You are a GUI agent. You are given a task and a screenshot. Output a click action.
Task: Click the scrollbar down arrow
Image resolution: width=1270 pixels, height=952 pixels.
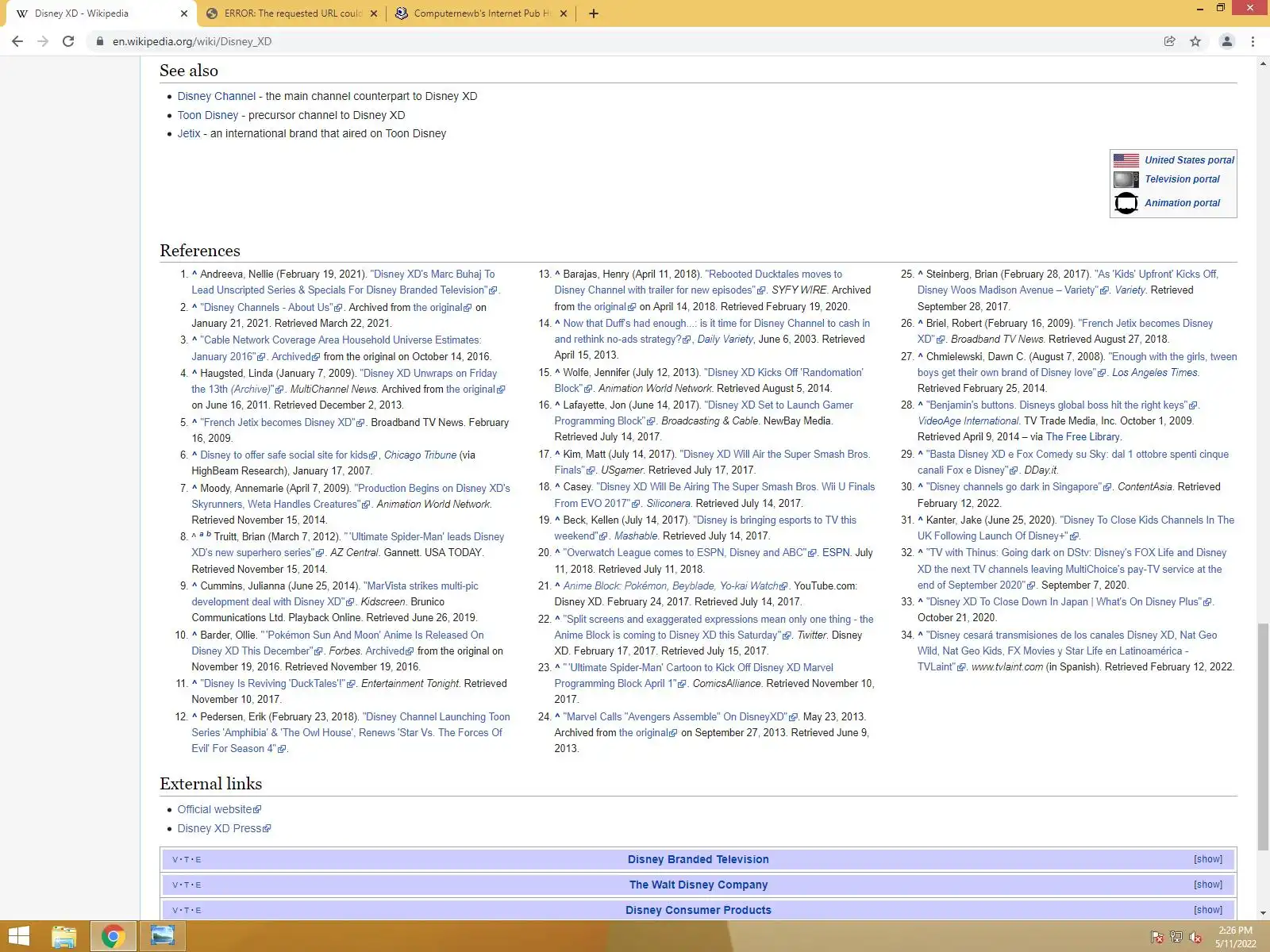coord(1263,913)
